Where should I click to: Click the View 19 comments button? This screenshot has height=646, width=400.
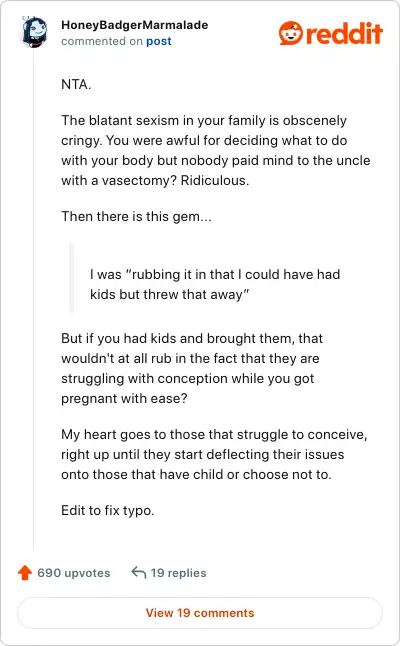(x=200, y=613)
